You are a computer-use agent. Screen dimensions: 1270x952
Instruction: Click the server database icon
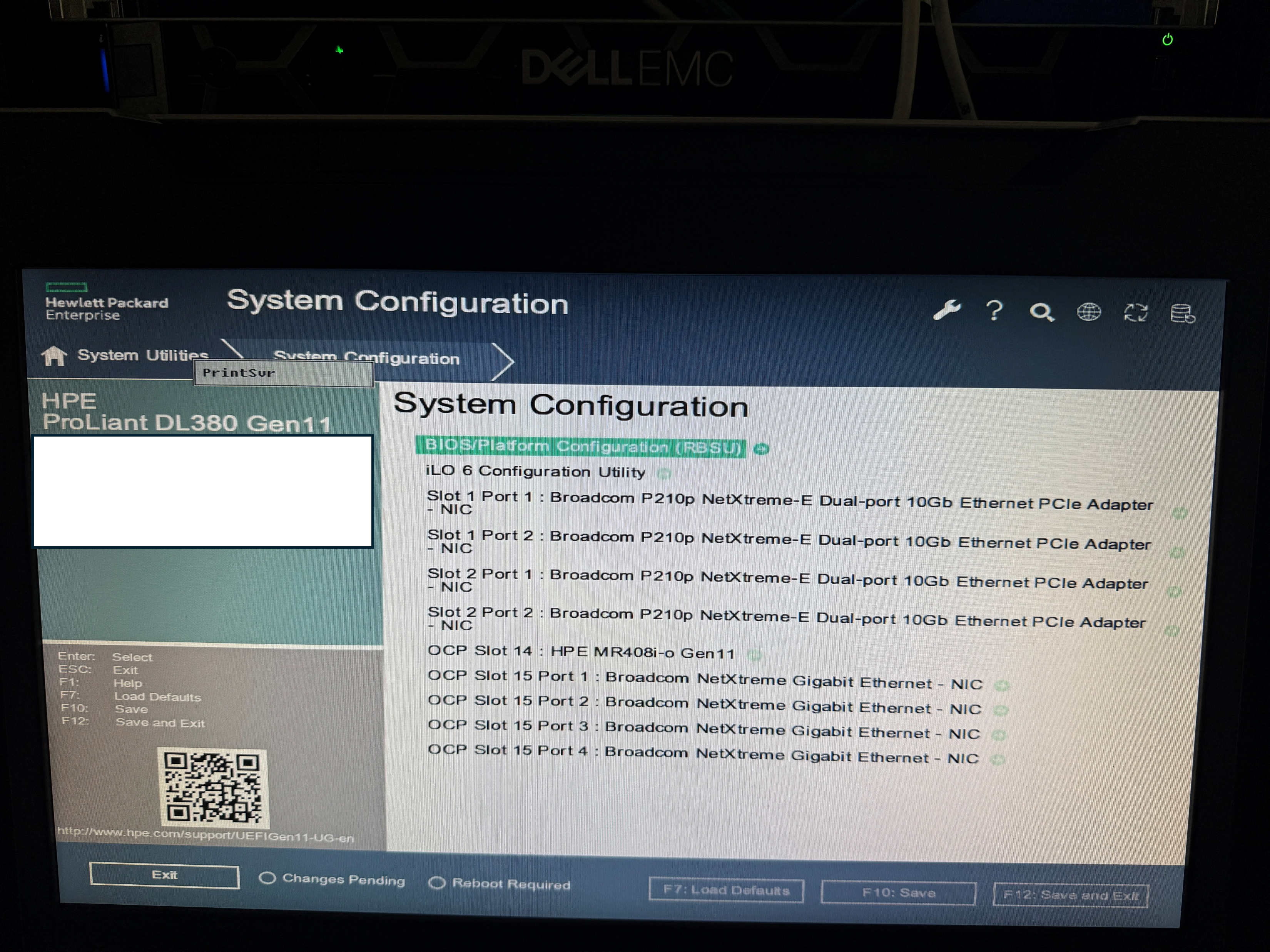click(1182, 314)
